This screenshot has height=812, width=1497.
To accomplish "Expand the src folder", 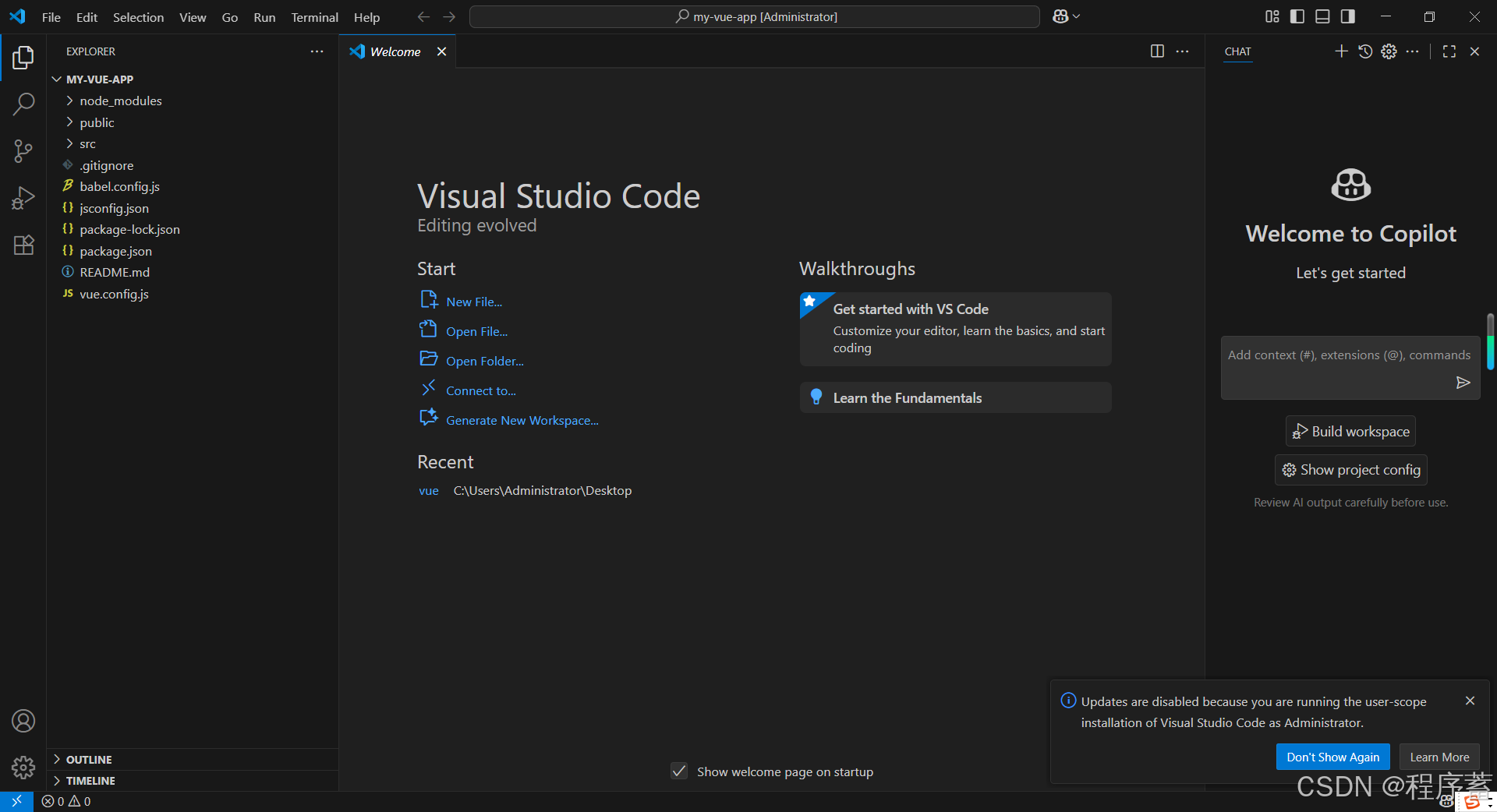I will tap(193, 143).
